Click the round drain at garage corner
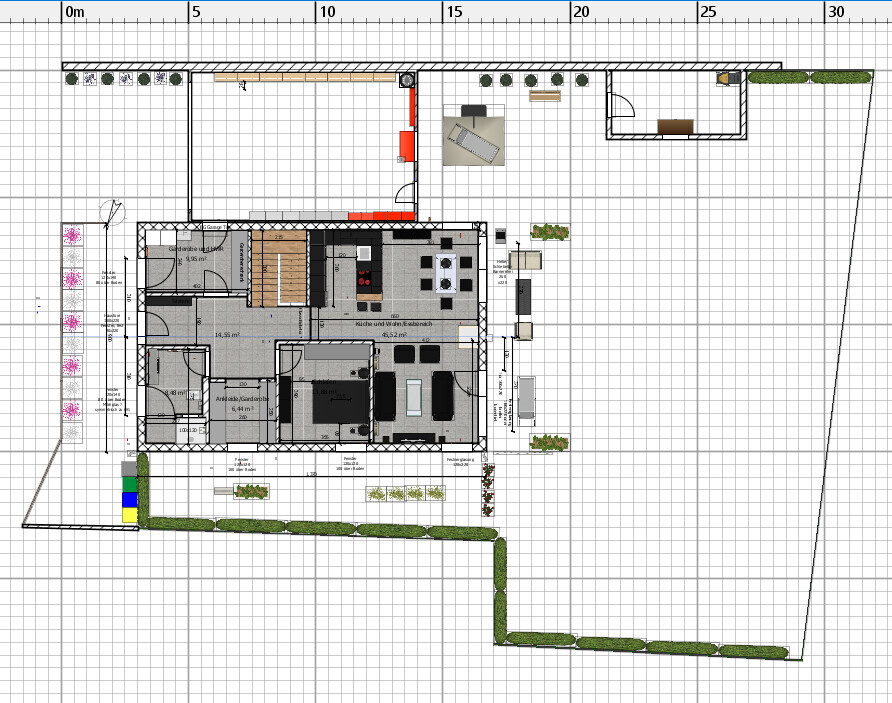The width and height of the screenshot is (892, 703). [x=407, y=80]
